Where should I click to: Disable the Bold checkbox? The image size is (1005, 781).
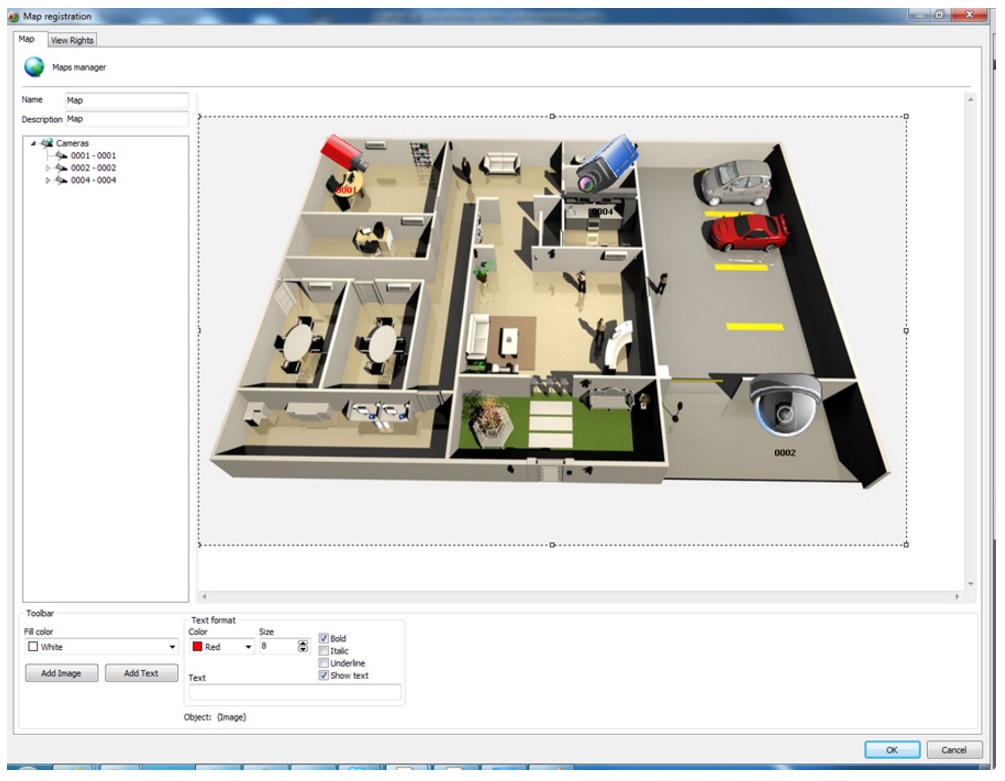pos(323,638)
